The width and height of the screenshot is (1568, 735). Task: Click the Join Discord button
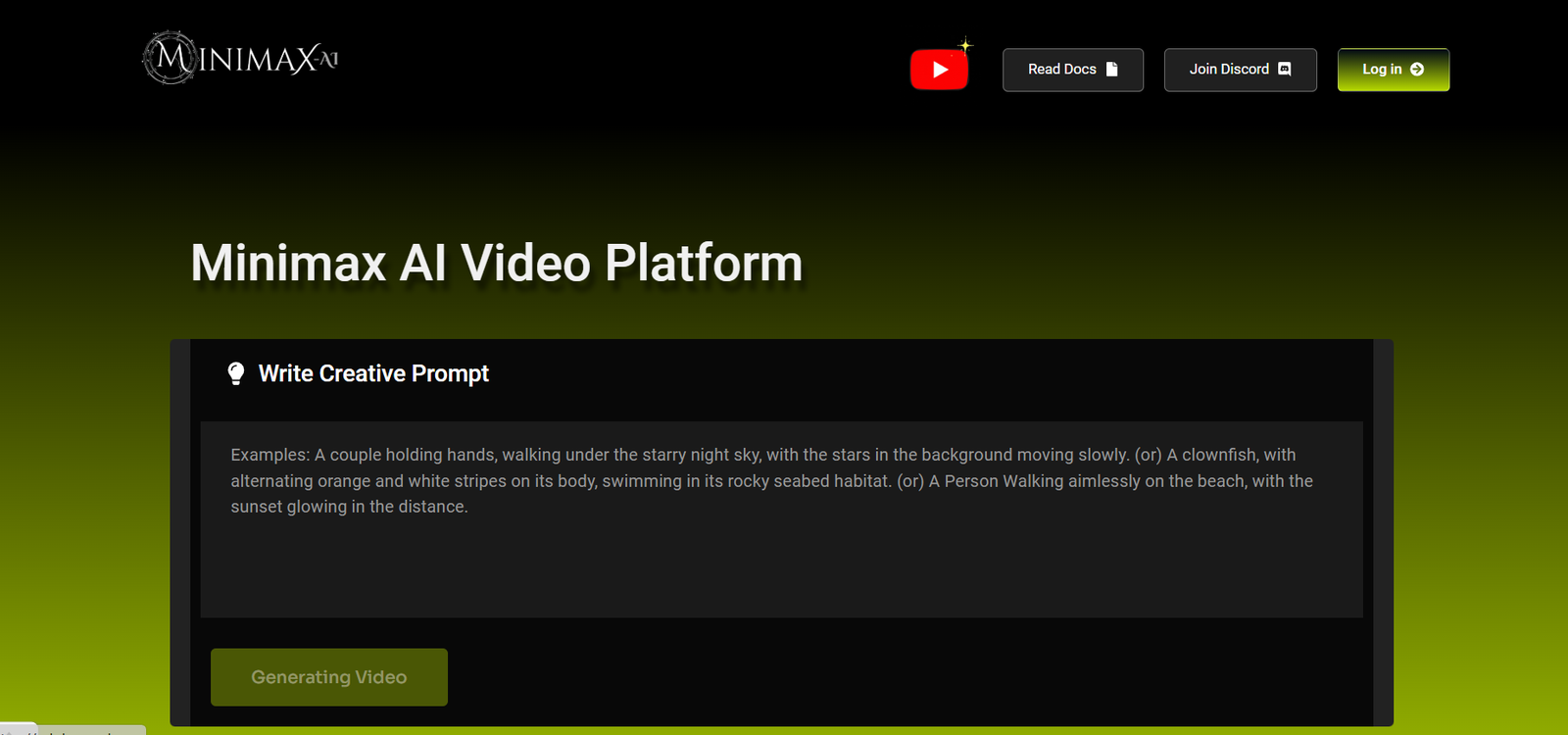[1241, 70]
